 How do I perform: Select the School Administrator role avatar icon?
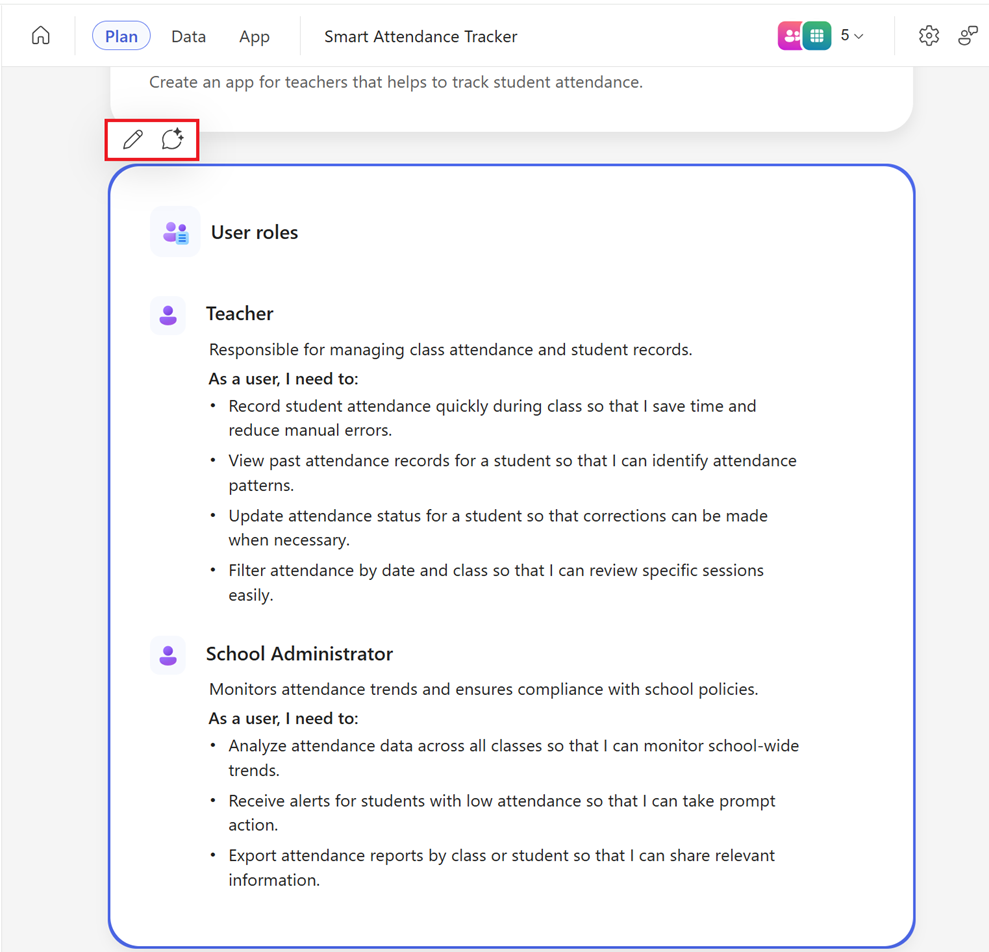[x=167, y=655]
